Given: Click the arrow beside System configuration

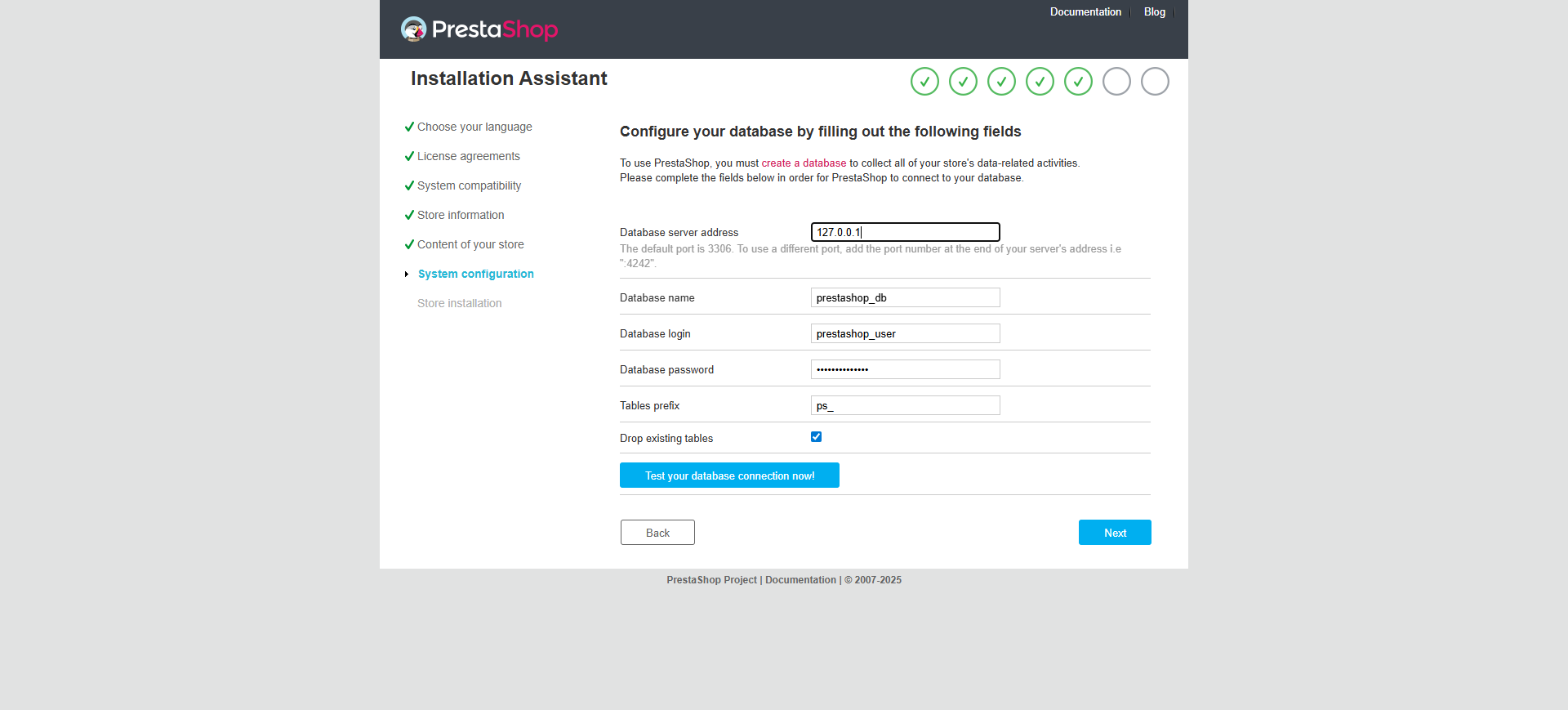Looking at the screenshot, I should [x=406, y=275].
